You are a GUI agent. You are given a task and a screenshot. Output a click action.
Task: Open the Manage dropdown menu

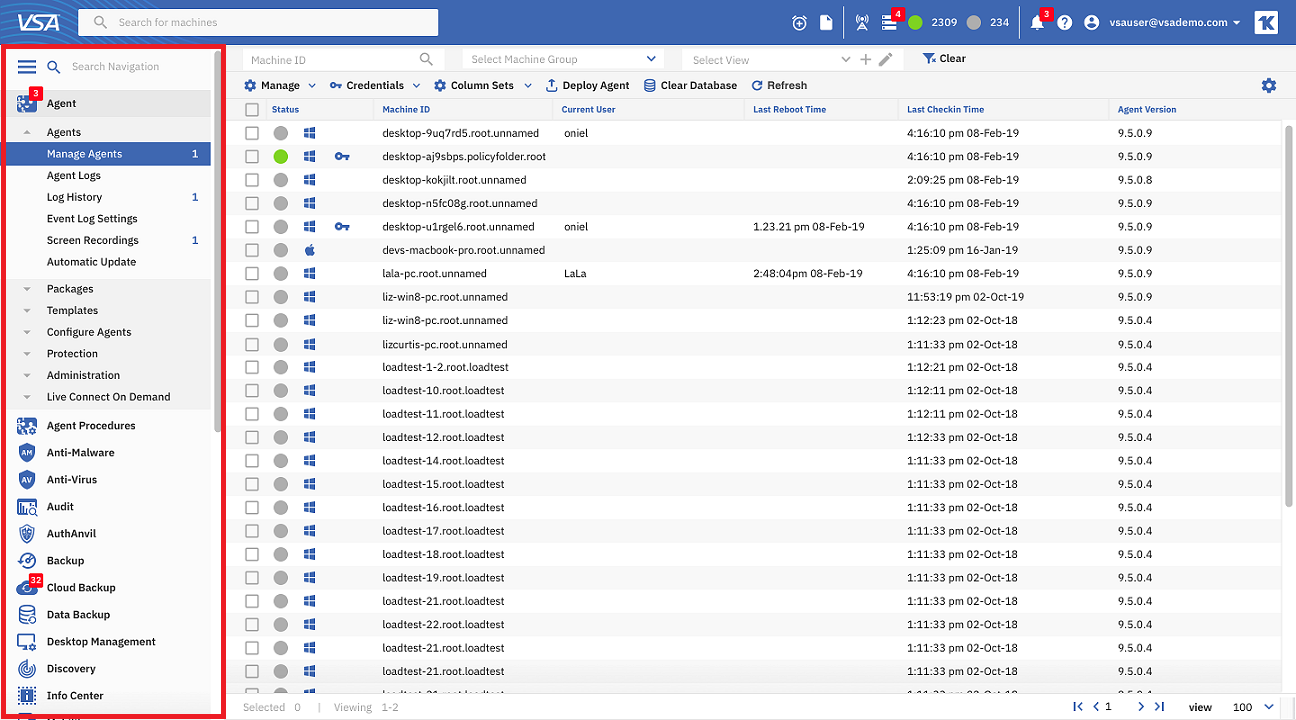[x=280, y=86]
